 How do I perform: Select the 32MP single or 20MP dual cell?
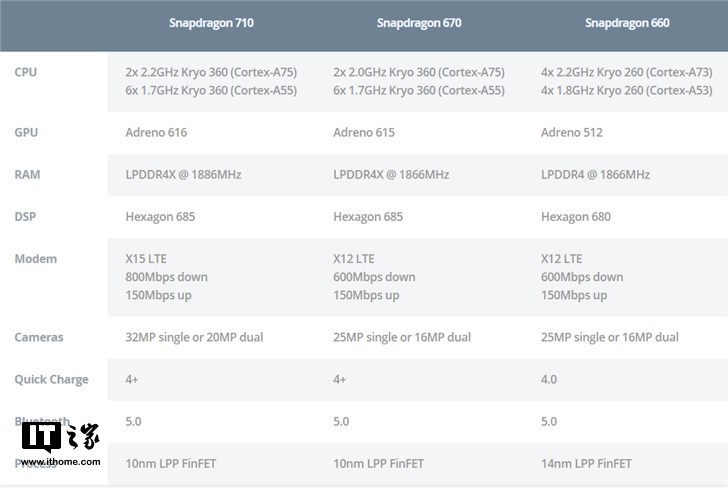[x=194, y=337]
